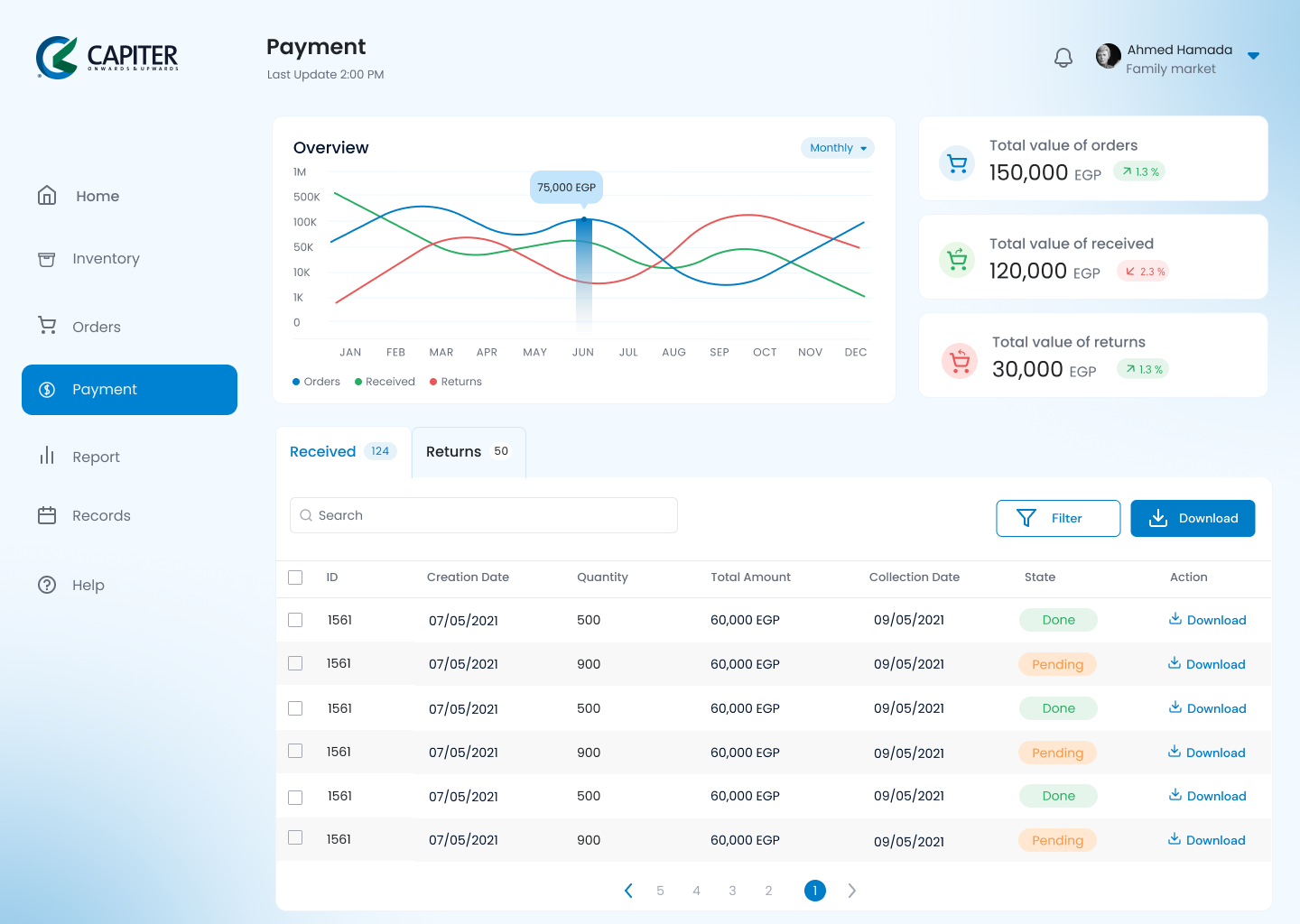Switch to the Received tab

[343, 452]
